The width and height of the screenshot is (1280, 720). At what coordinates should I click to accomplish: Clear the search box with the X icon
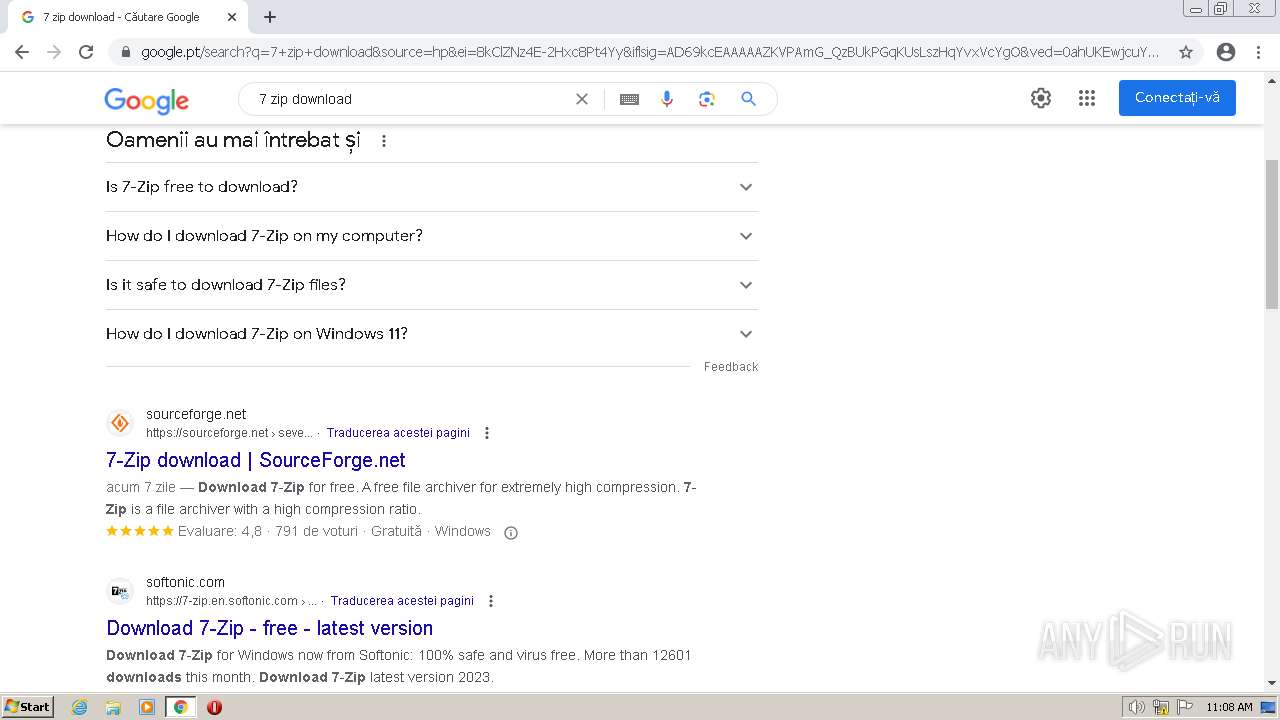tap(582, 99)
